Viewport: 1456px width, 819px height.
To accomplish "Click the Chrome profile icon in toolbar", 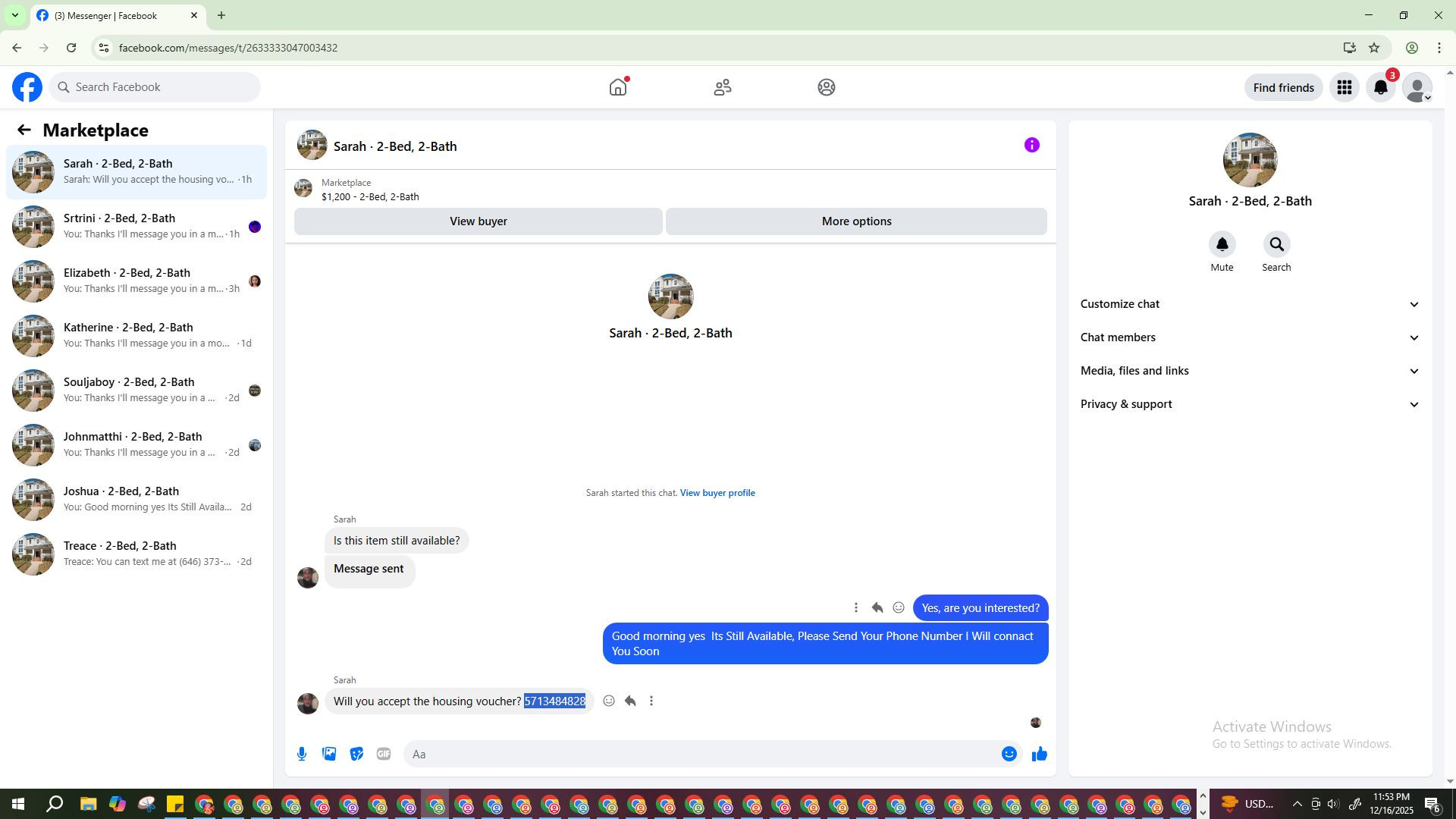I will point(1412,48).
